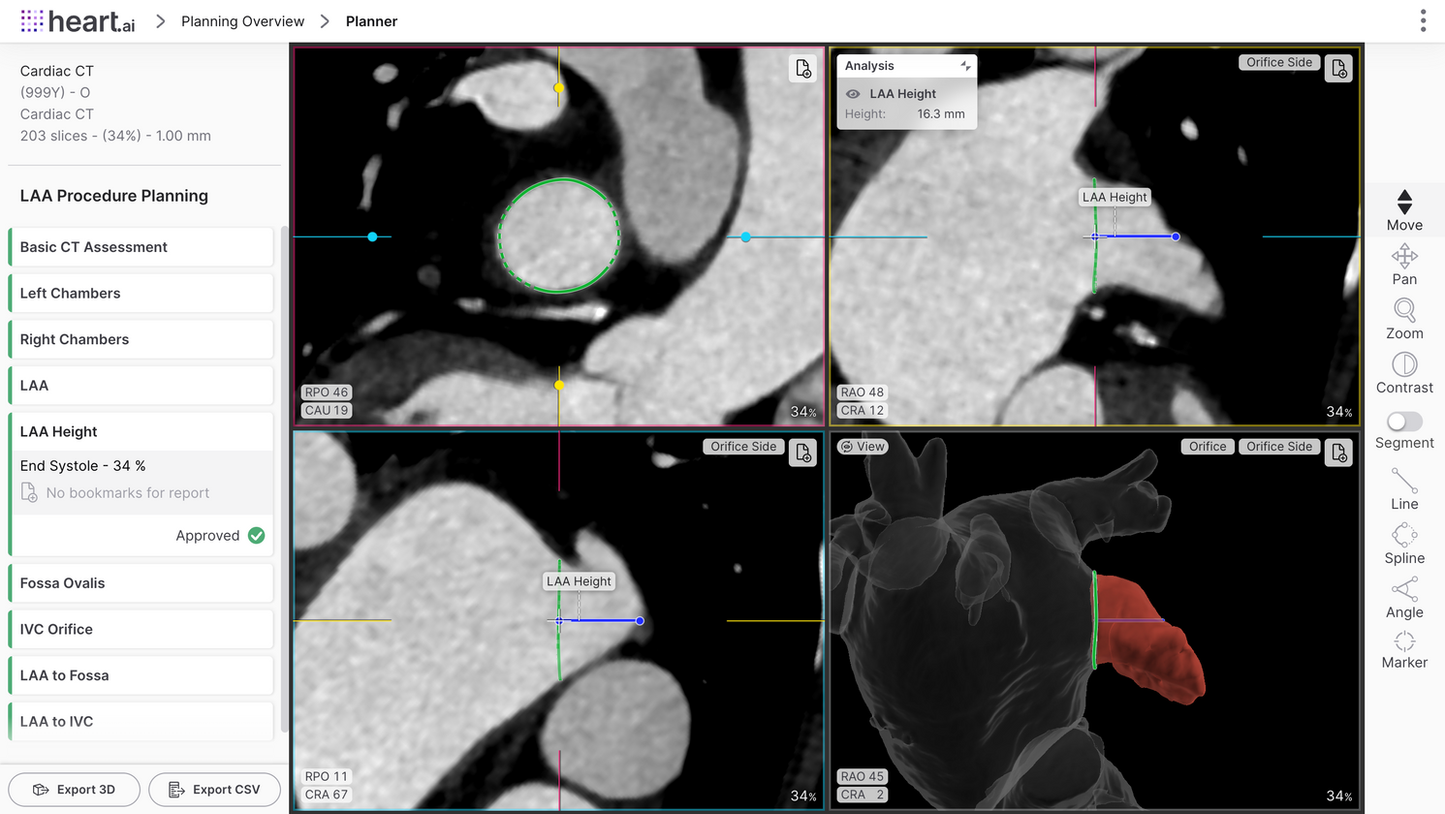This screenshot has width=1445, height=814.
Task: Click the Planner breadcrumb
Action: coord(372,21)
